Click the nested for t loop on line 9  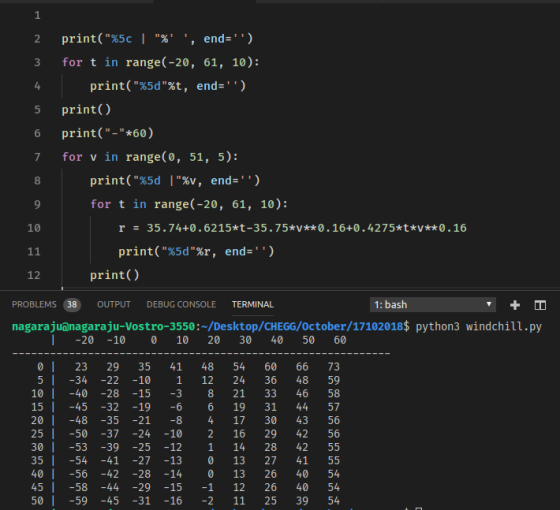[189, 204]
